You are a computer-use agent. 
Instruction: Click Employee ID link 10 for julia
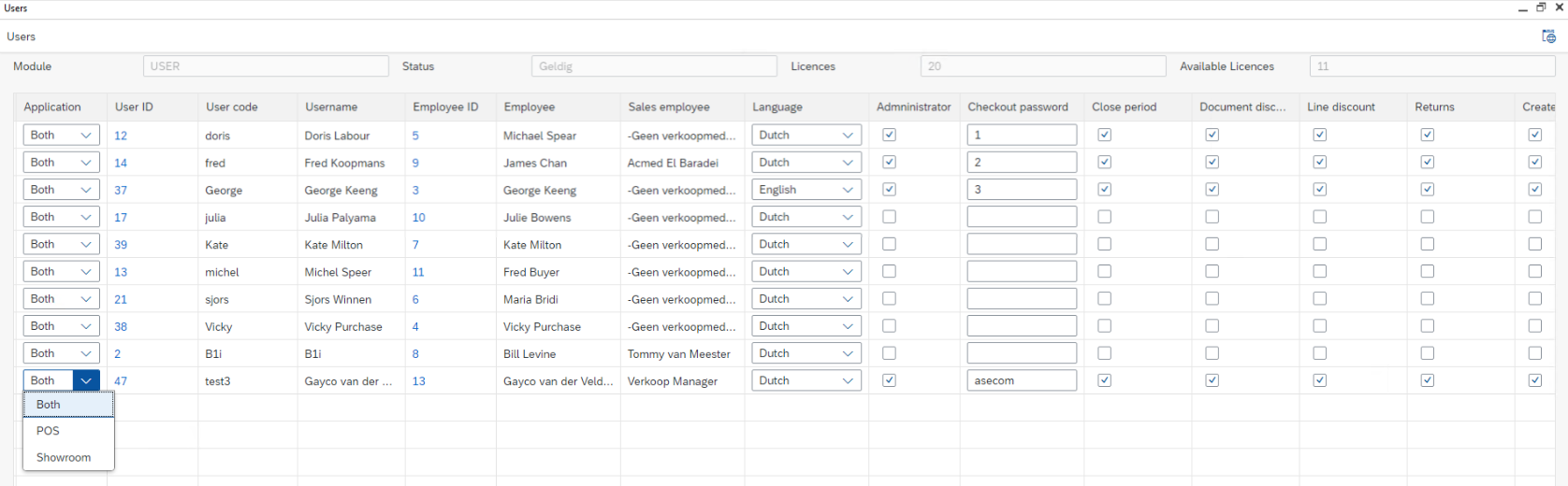tap(418, 218)
